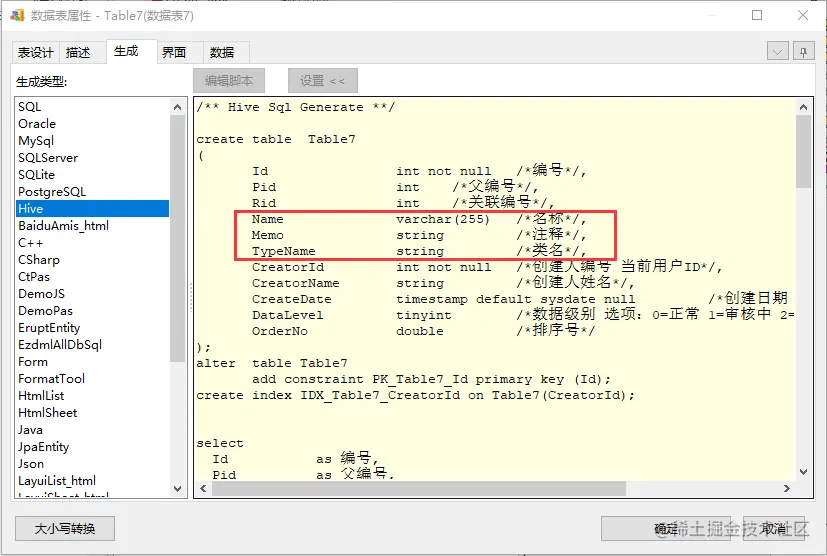Select JpaEntity generate type
The image size is (827, 556).
(92, 447)
